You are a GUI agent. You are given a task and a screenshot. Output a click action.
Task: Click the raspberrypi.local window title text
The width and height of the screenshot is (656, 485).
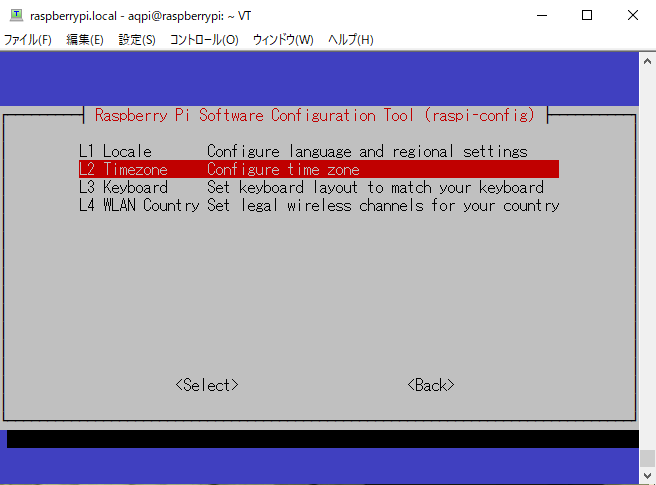141,16
